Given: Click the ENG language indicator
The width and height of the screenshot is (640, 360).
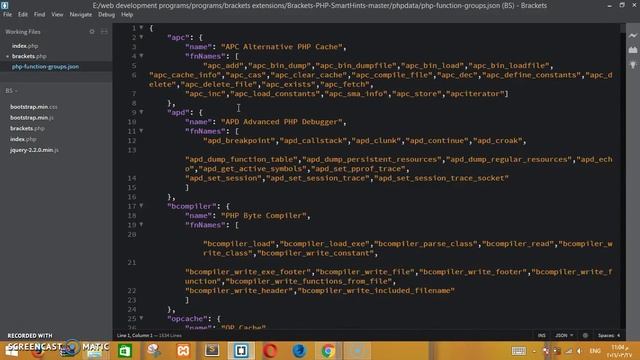Looking at the screenshot, I should 595,351.
